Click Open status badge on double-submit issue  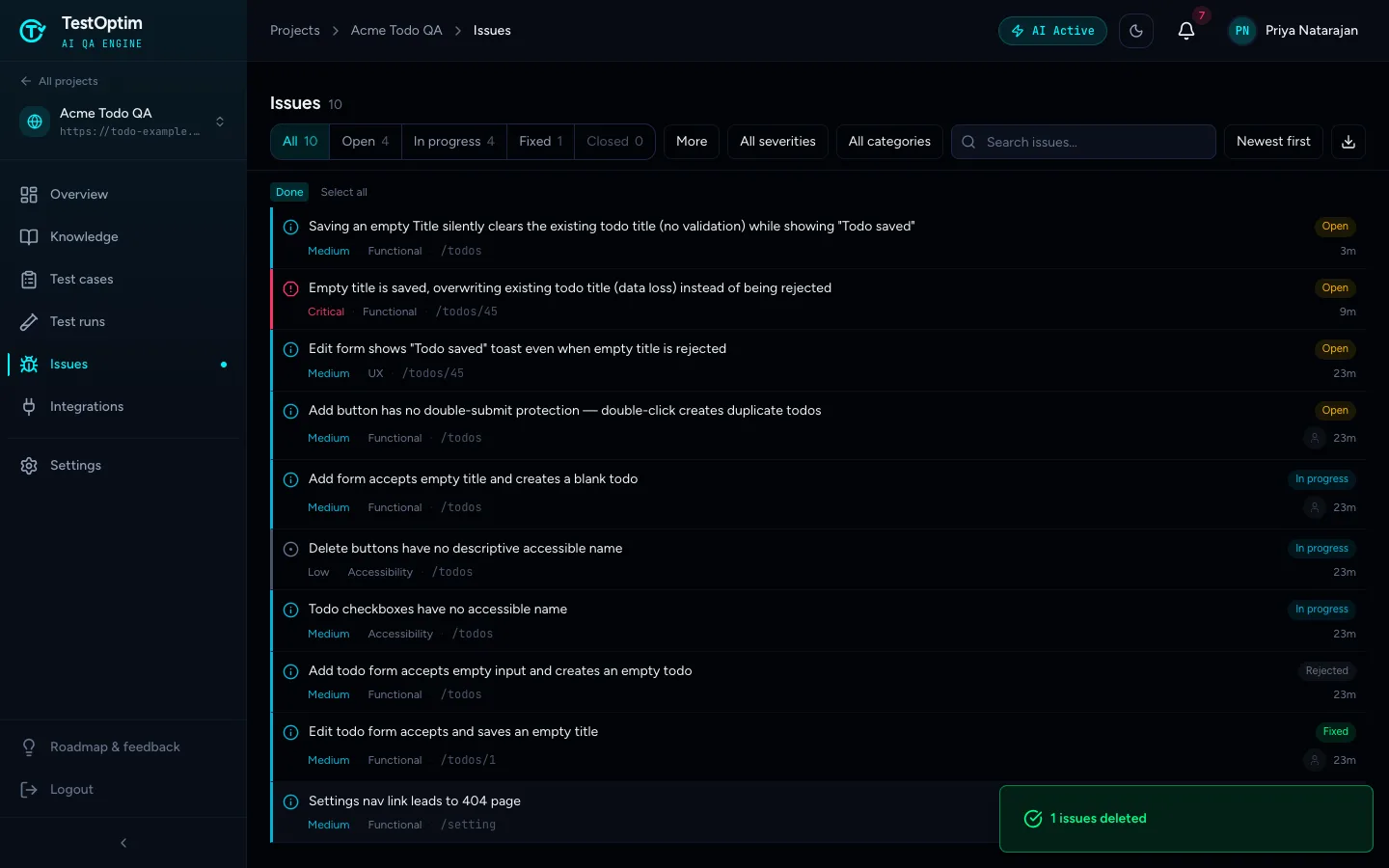[x=1335, y=411]
